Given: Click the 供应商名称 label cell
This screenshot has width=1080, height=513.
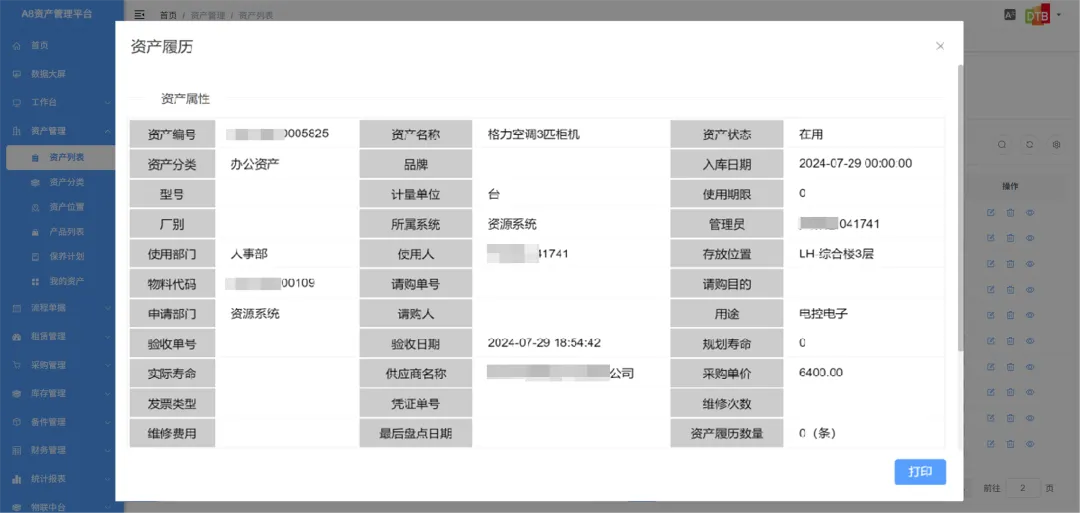Looking at the screenshot, I should click(415, 374).
